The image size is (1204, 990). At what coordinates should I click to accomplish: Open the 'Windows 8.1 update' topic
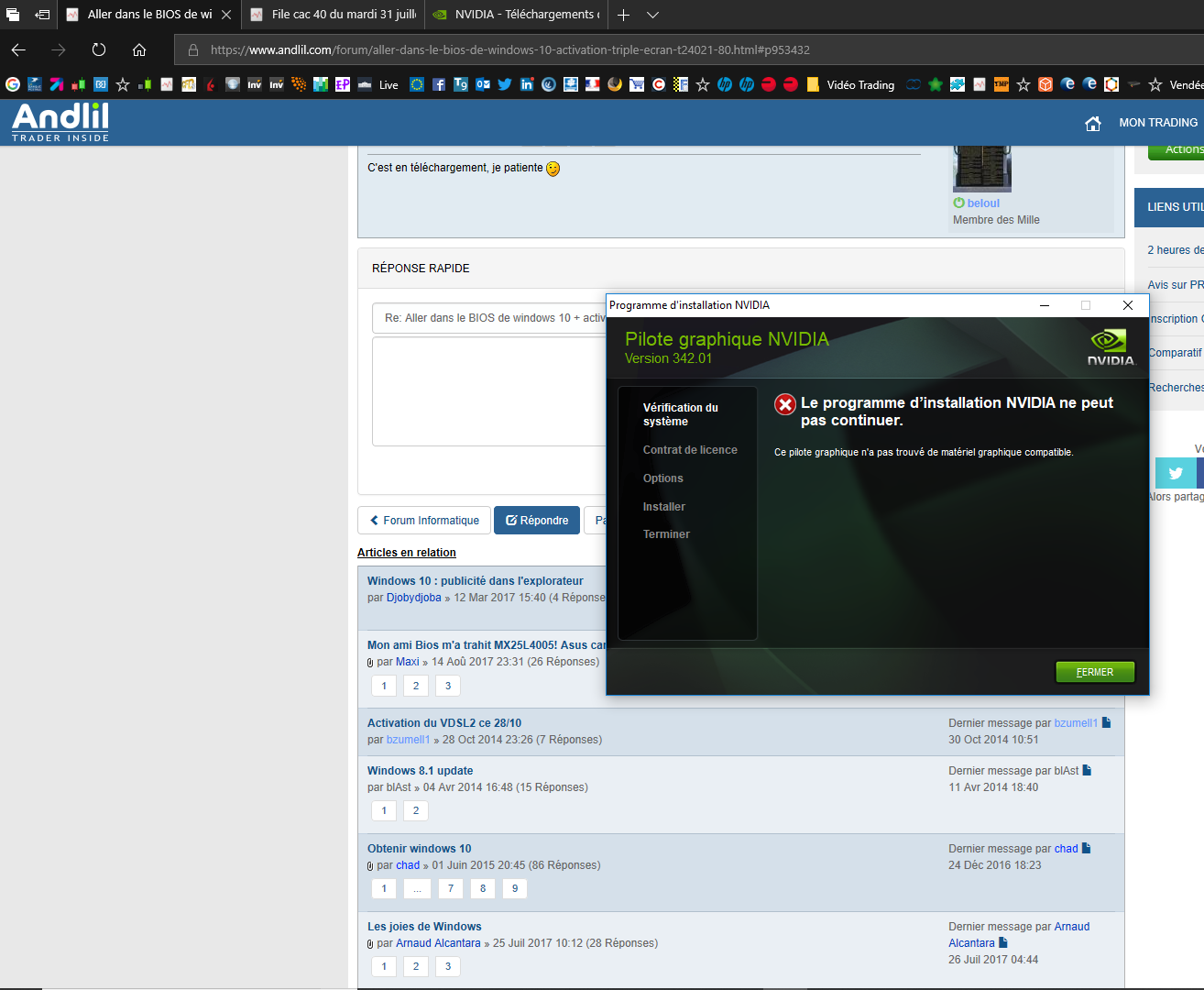point(420,771)
